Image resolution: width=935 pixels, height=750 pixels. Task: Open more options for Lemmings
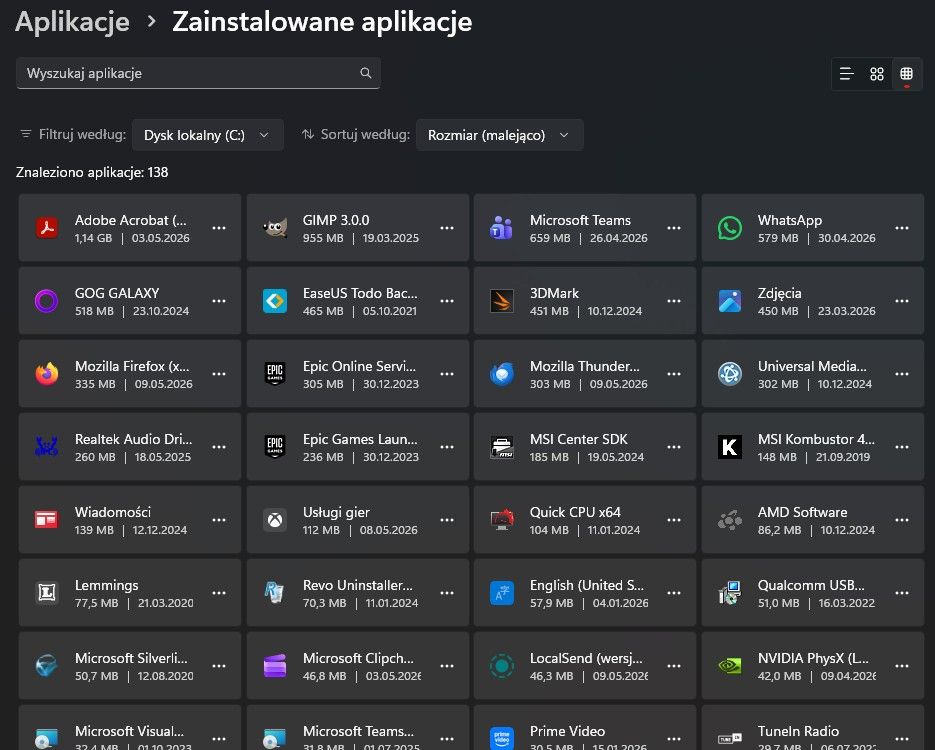click(x=219, y=593)
